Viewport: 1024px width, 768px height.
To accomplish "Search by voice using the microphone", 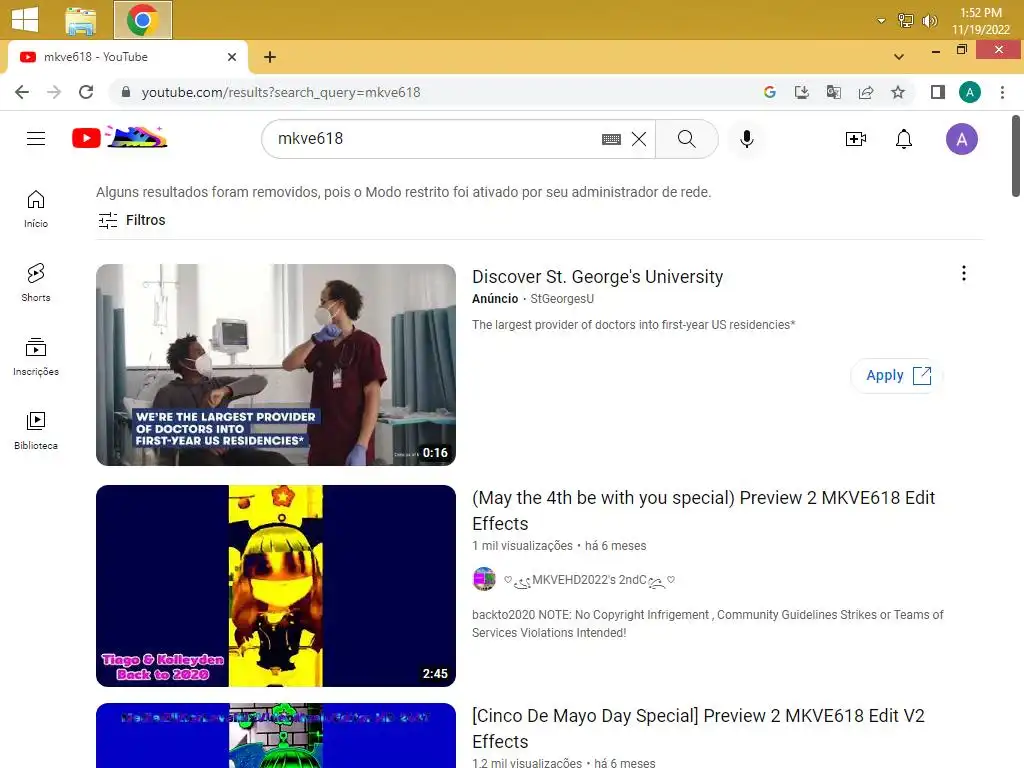I will [747, 138].
